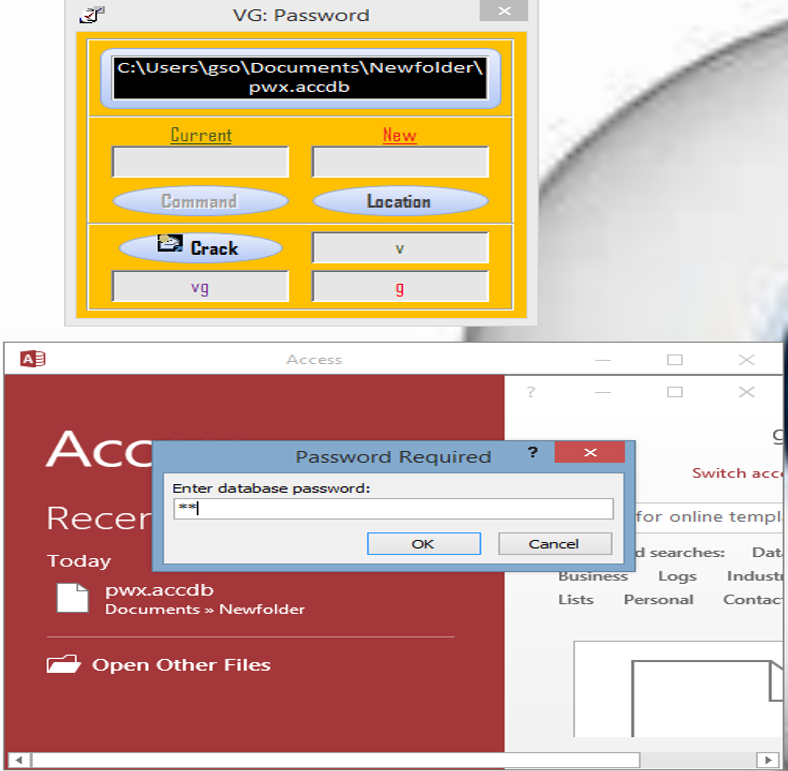Minimize the inner Access start screen

coord(603,392)
